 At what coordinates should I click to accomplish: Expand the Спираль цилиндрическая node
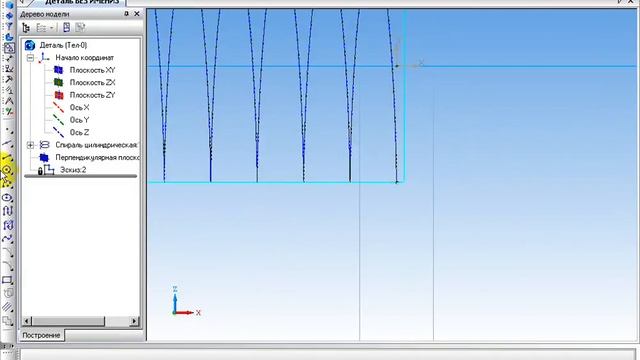(x=30, y=145)
